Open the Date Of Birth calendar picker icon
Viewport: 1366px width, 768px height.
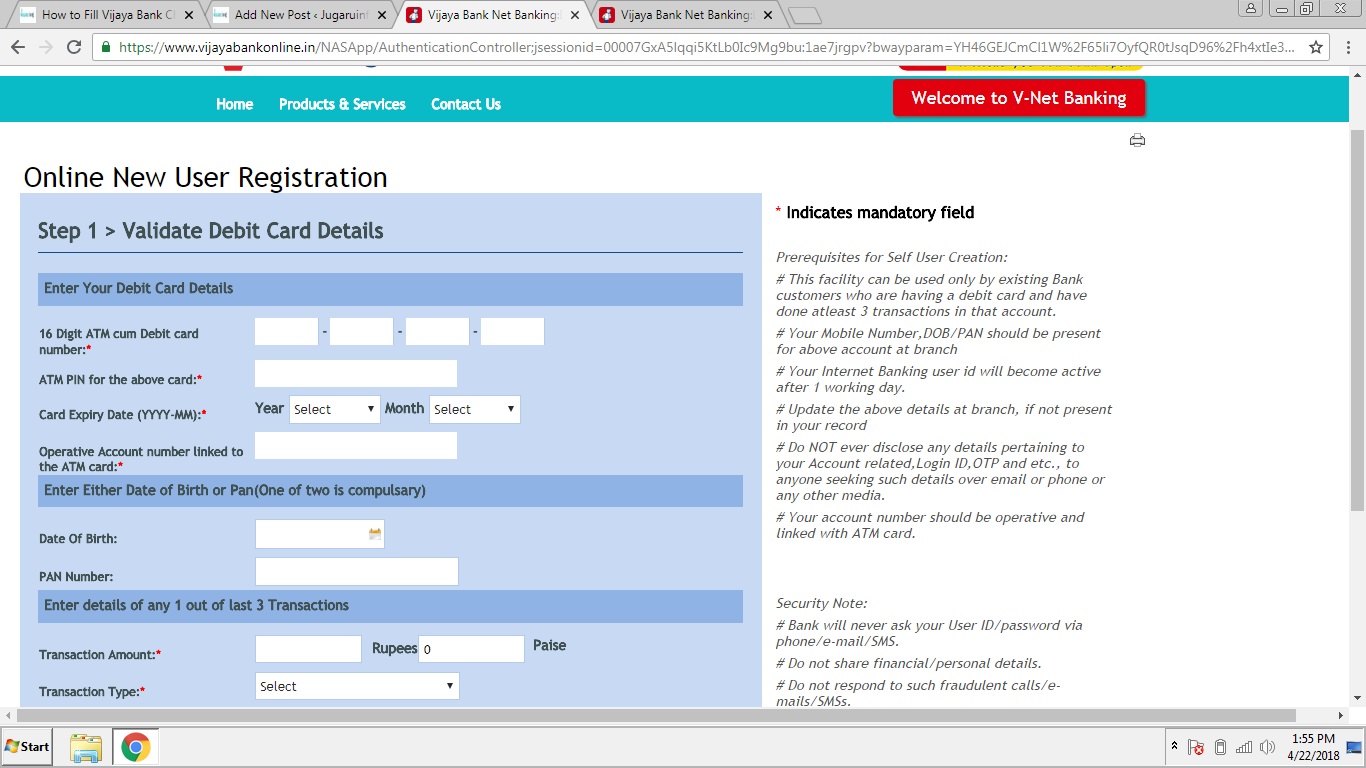[x=375, y=534]
